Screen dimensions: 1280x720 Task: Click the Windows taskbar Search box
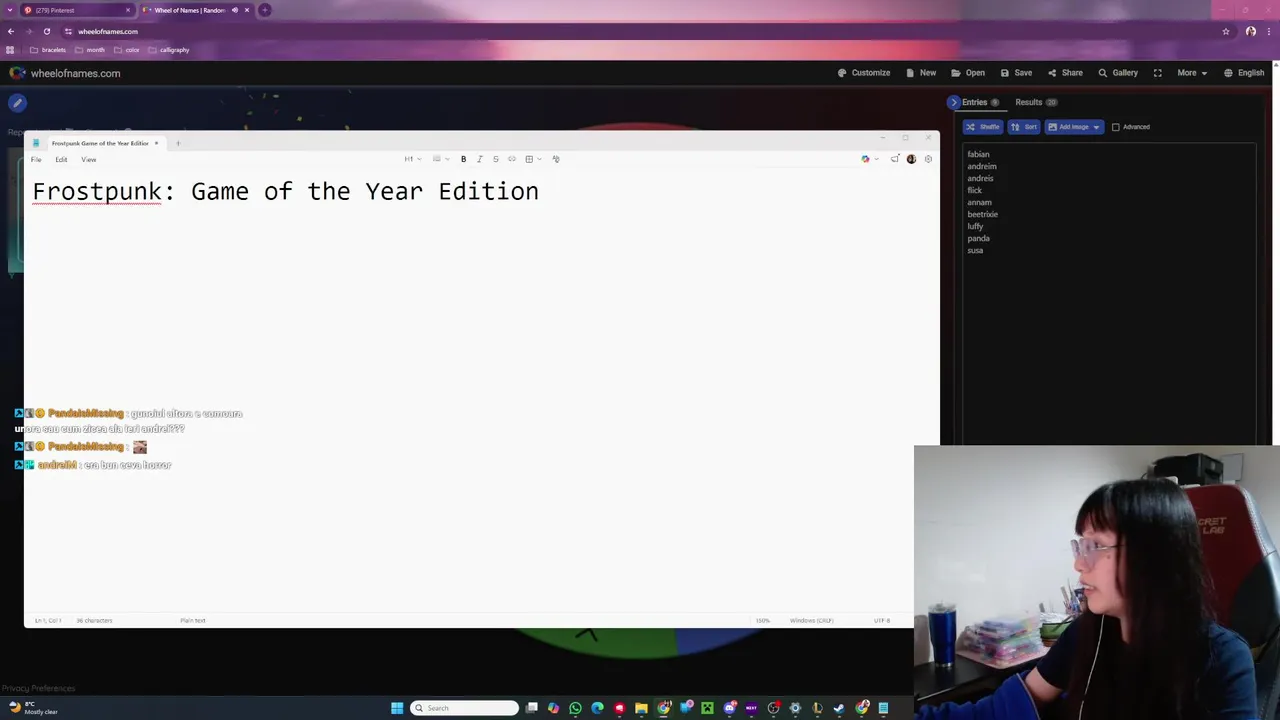tap(465, 708)
